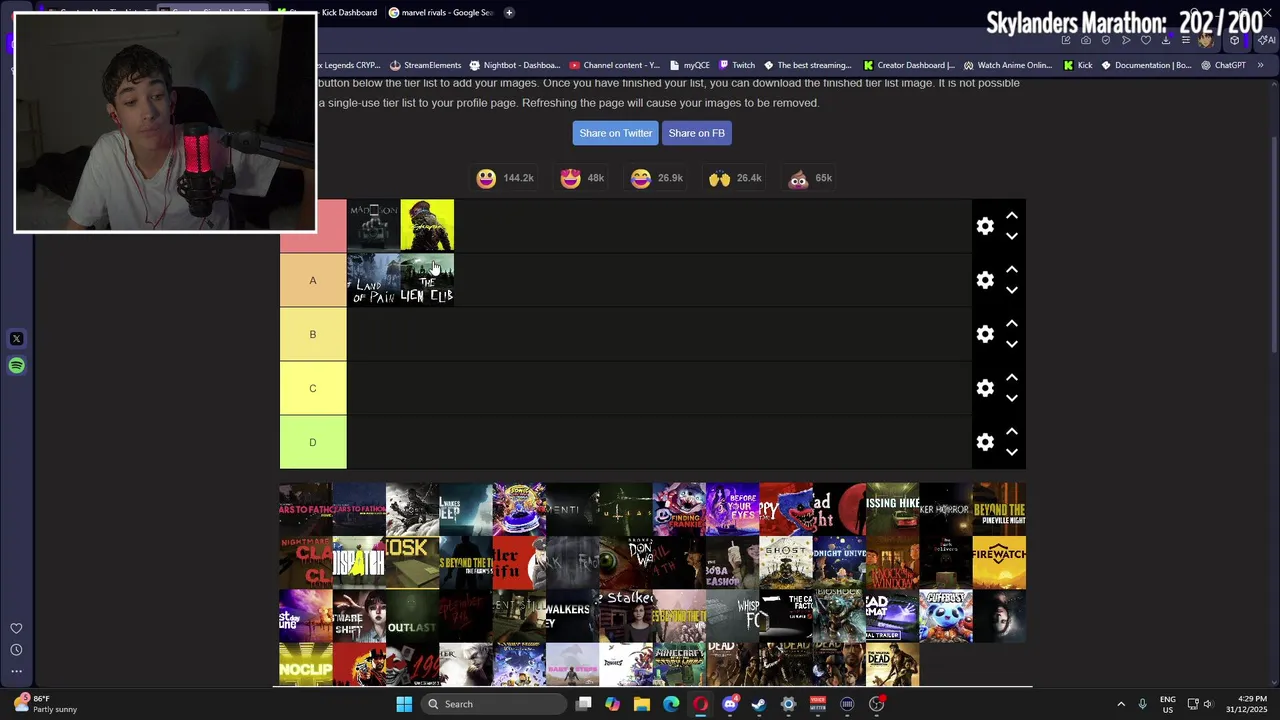Move the B tier row down
1280x720 pixels.
pos(1012,345)
